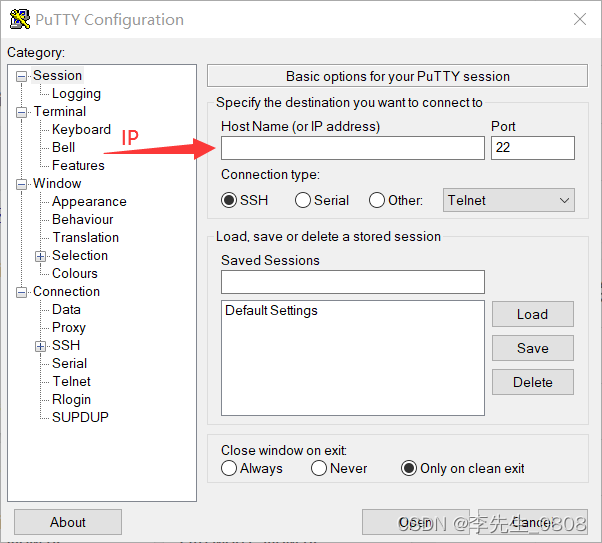Image resolution: width=602 pixels, height=543 pixels.
Task: Select the SSH connection type radio
Action: pos(230,200)
